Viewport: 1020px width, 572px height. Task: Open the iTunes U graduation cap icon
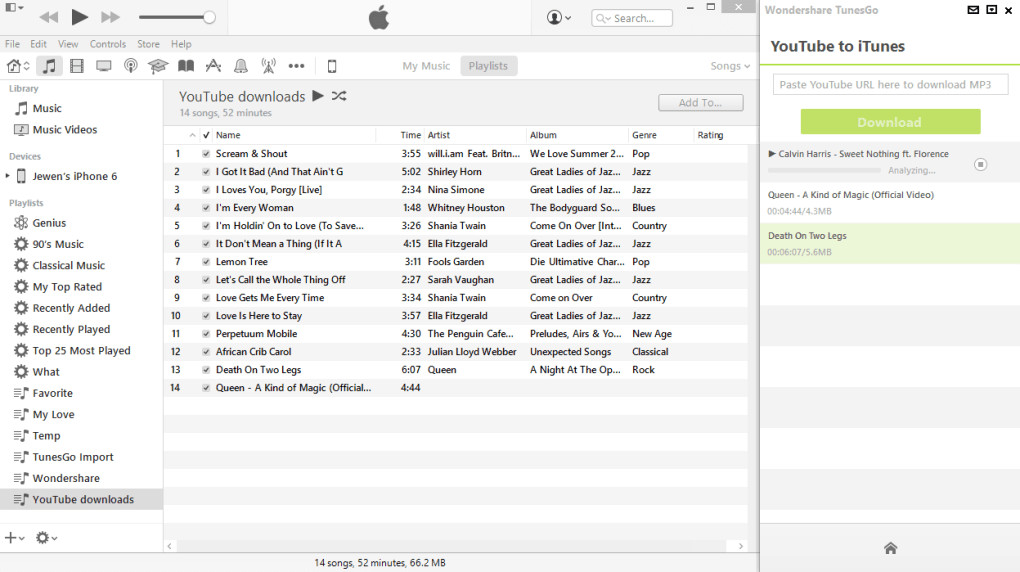[158, 66]
